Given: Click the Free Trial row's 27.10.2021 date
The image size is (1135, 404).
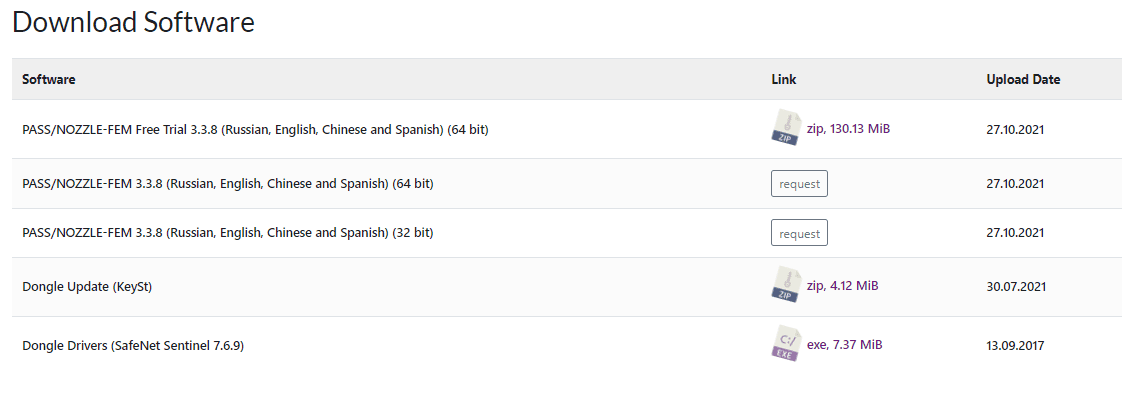Looking at the screenshot, I should point(1015,130).
